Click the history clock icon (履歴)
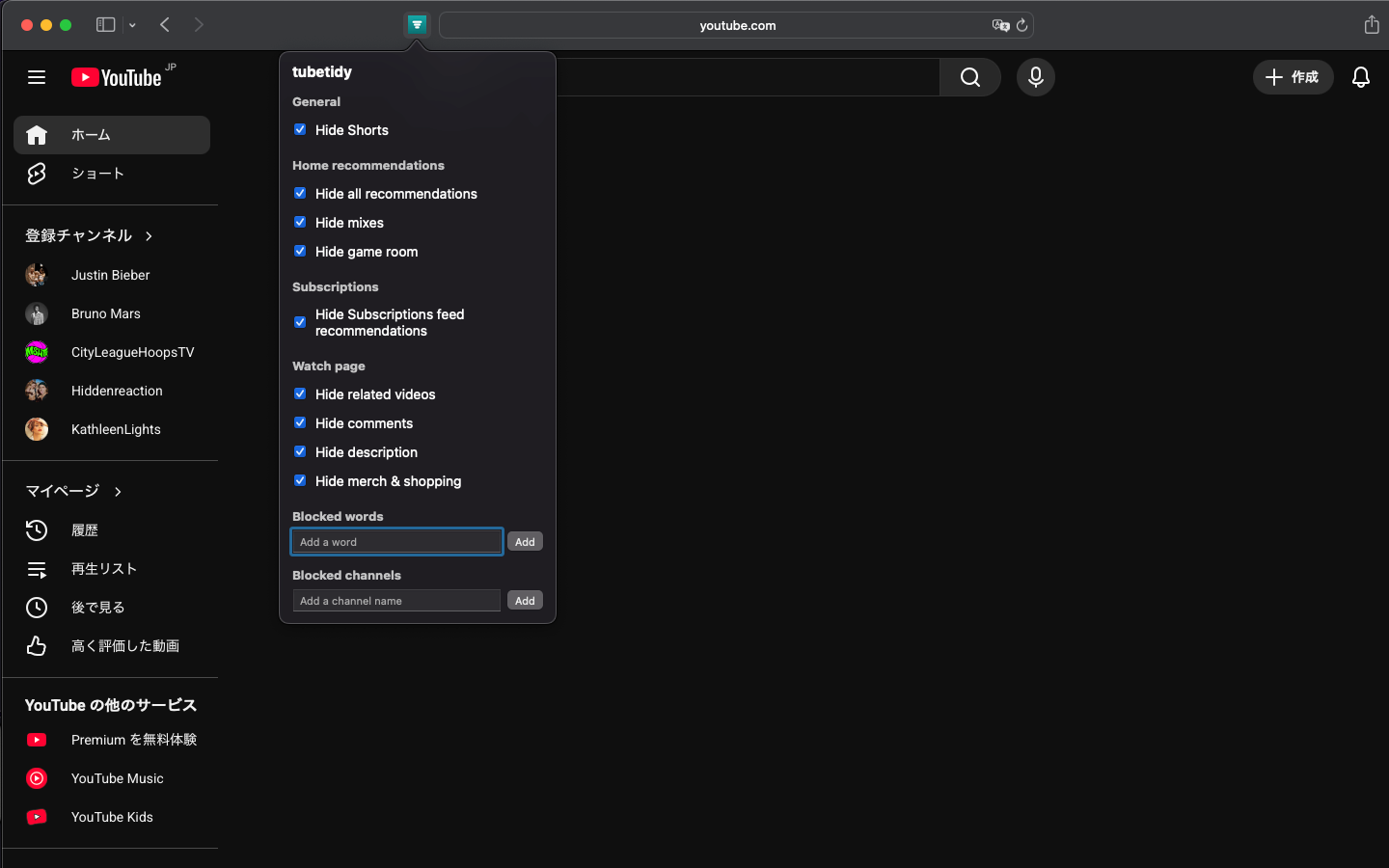 pos(37,530)
